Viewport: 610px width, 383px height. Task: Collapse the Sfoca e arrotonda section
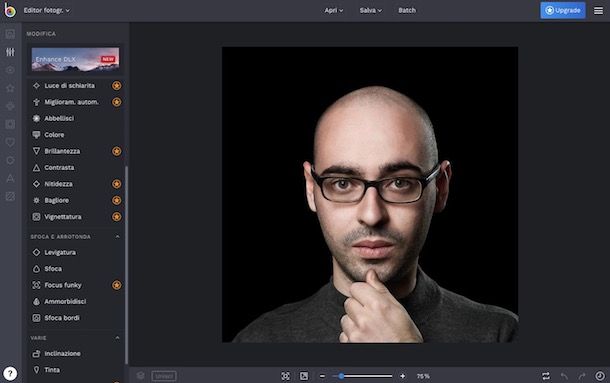(x=117, y=236)
